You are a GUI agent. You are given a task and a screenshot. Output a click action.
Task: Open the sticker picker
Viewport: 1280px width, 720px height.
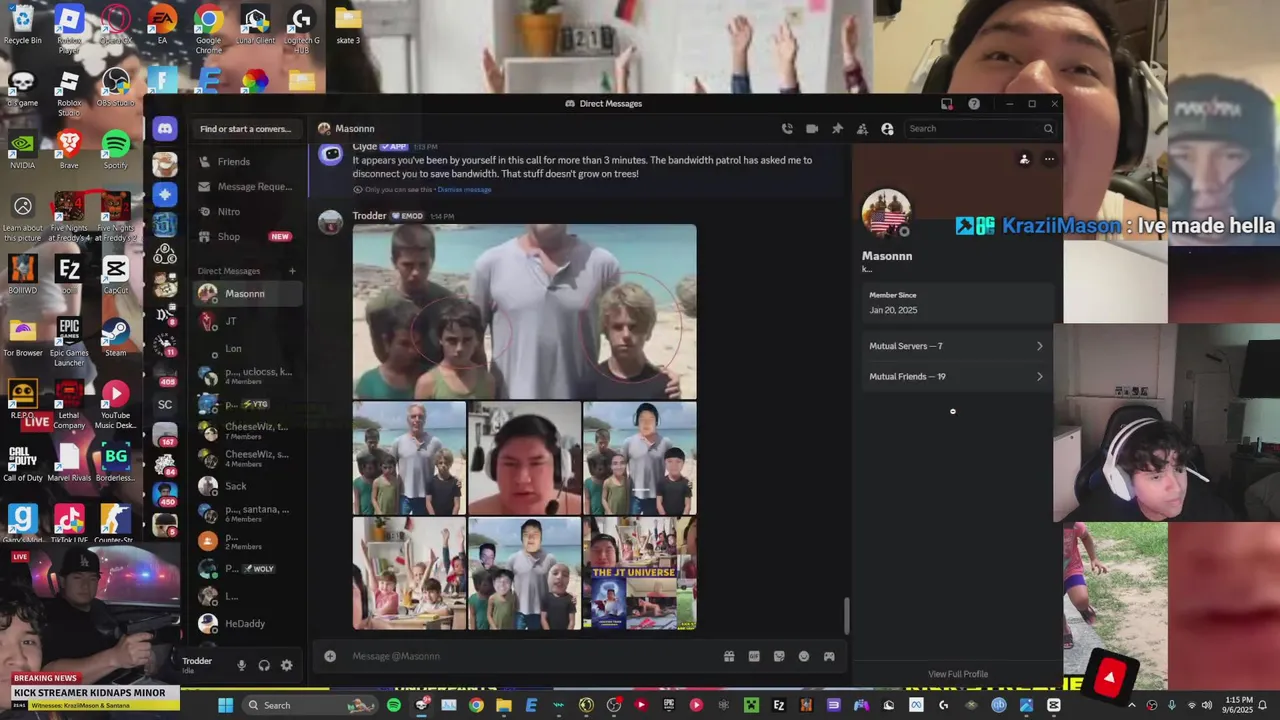pyautogui.click(x=779, y=656)
